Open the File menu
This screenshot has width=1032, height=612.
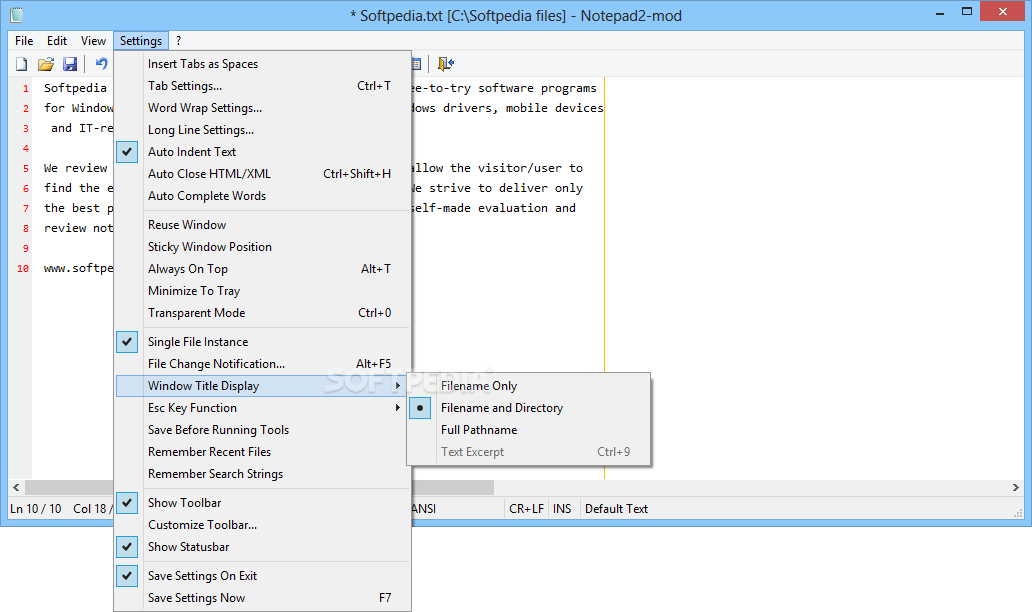tap(24, 41)
